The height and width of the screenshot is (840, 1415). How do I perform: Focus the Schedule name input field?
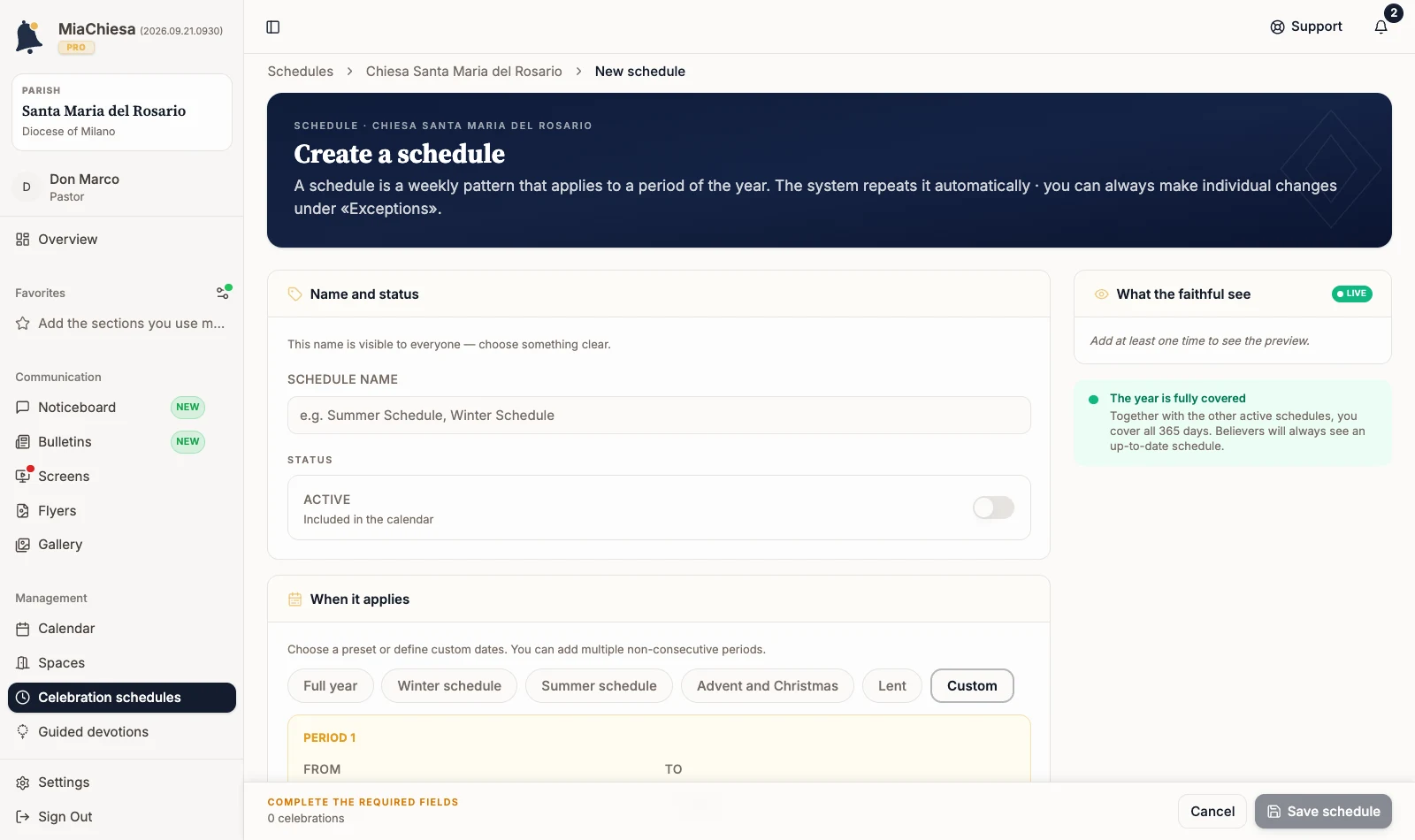pyautogui.click(x=659, y=416)
